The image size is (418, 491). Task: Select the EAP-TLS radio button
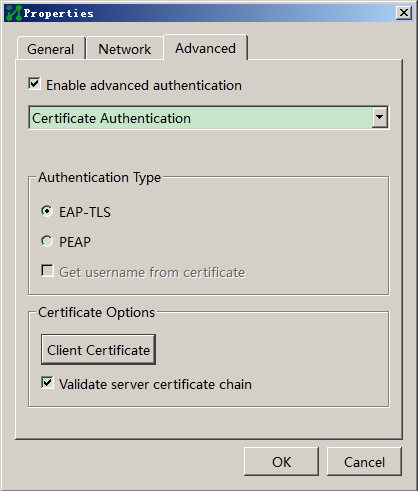point(47,211)
